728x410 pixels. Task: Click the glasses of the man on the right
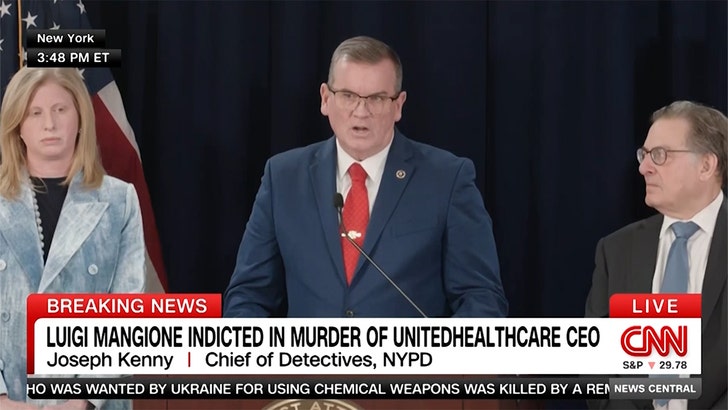tap(659, 155)
